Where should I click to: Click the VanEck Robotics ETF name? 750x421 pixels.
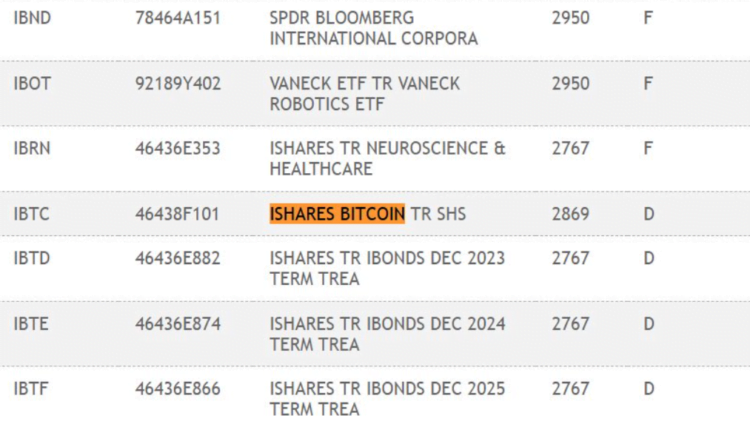point(364,94)
